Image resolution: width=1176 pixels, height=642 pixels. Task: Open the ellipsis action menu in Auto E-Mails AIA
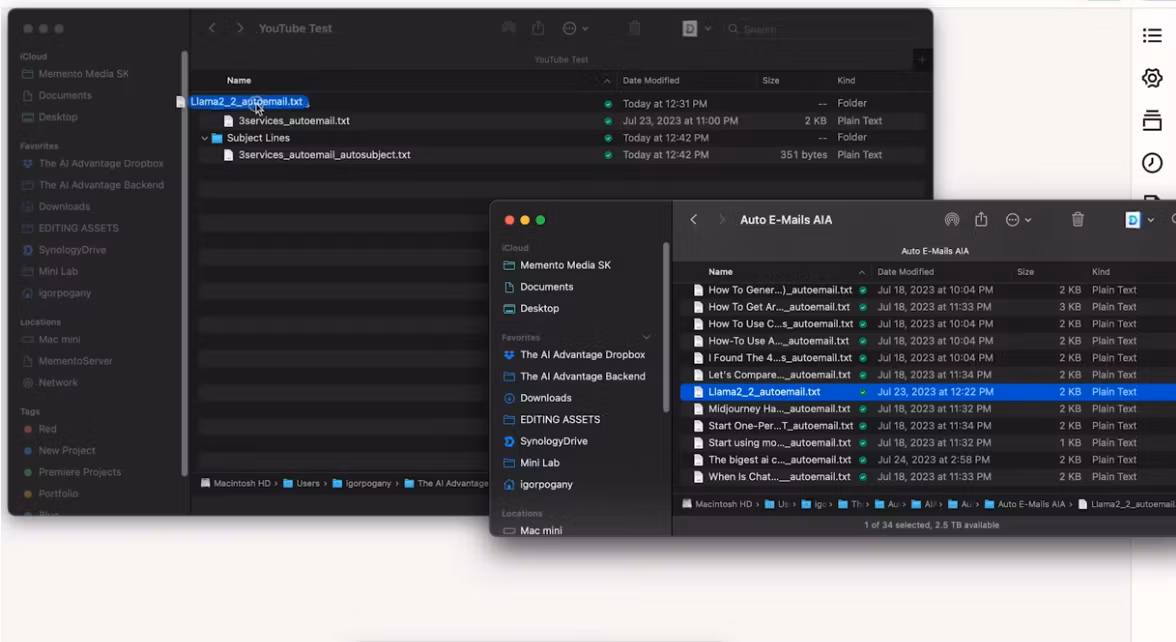1018,220
